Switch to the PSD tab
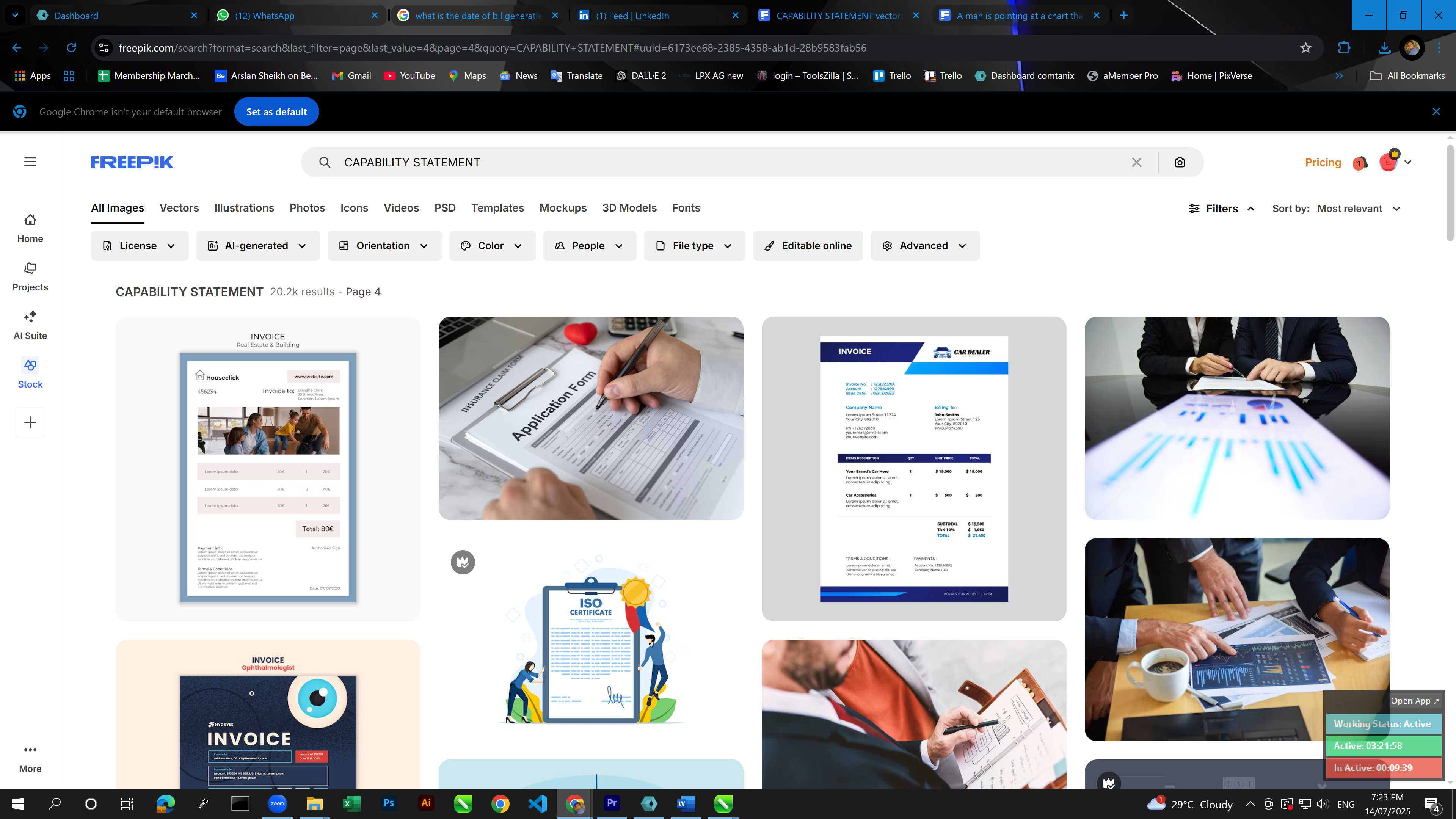 tap(446, 208)
